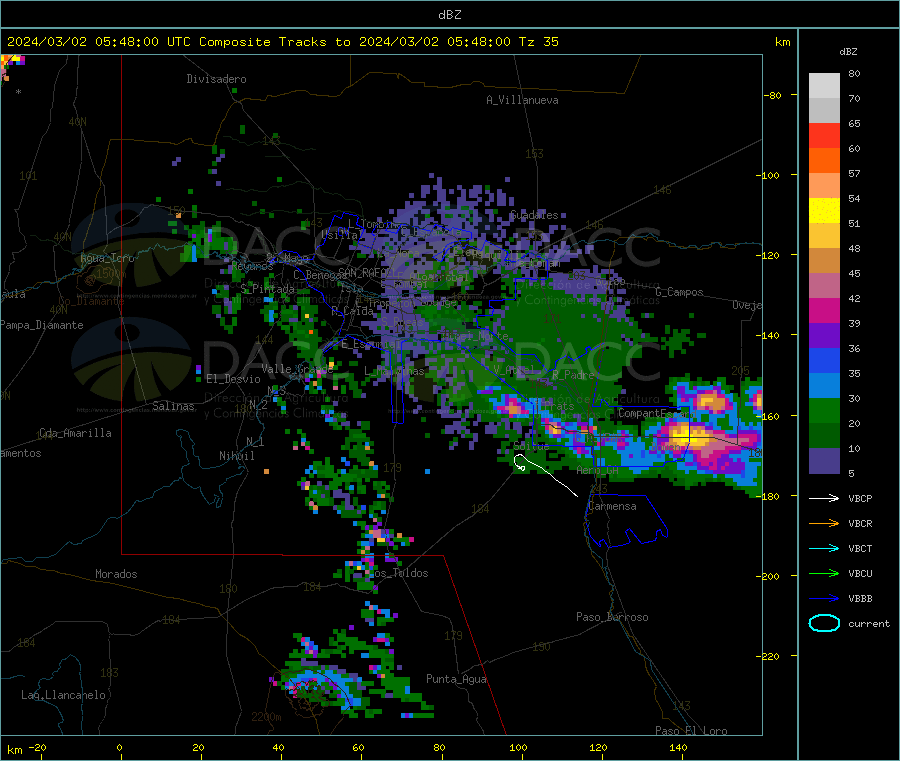Click the blue VBBB arrow in legend
This screenshot has height=761, width=900.
click(x=824, y=598)
